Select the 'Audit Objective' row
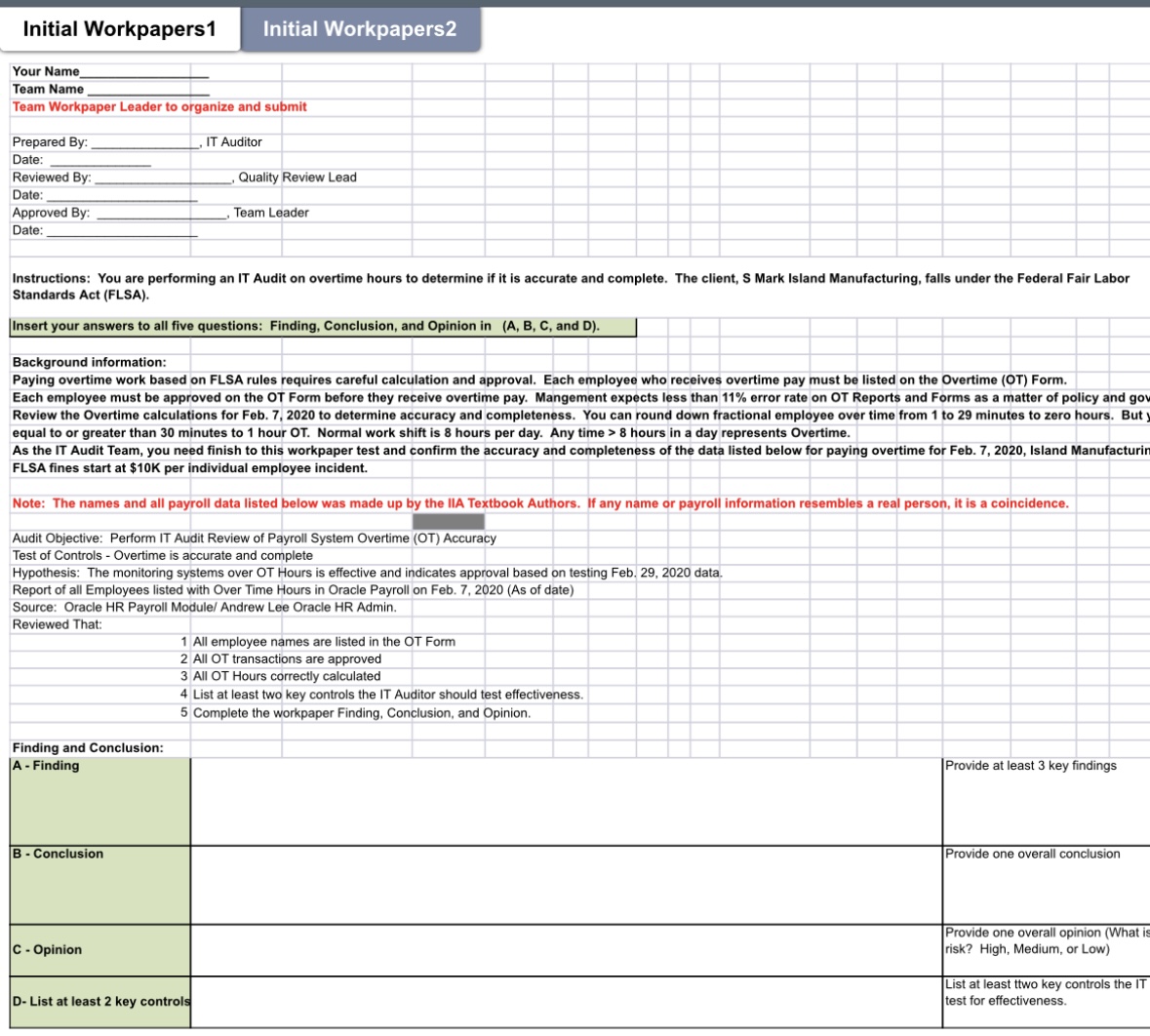 pos(255,538)
